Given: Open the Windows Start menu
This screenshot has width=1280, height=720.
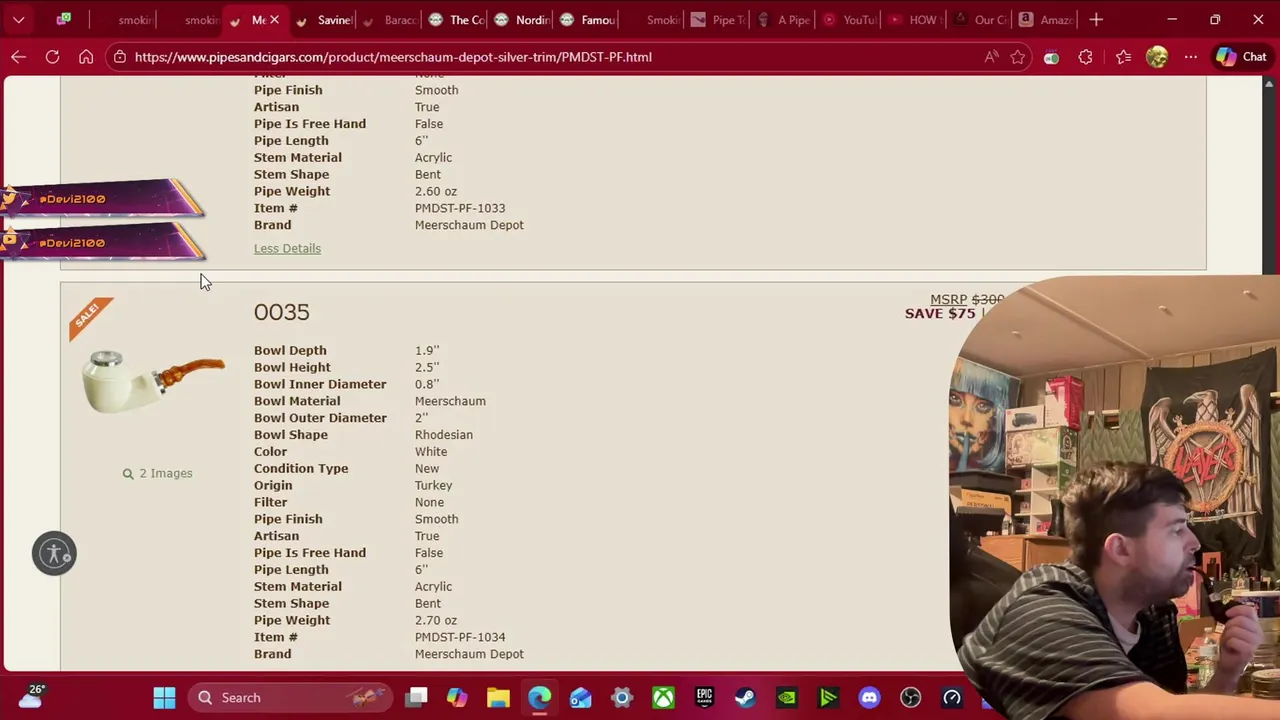Looking at the screenshot, I should [165, 697].
